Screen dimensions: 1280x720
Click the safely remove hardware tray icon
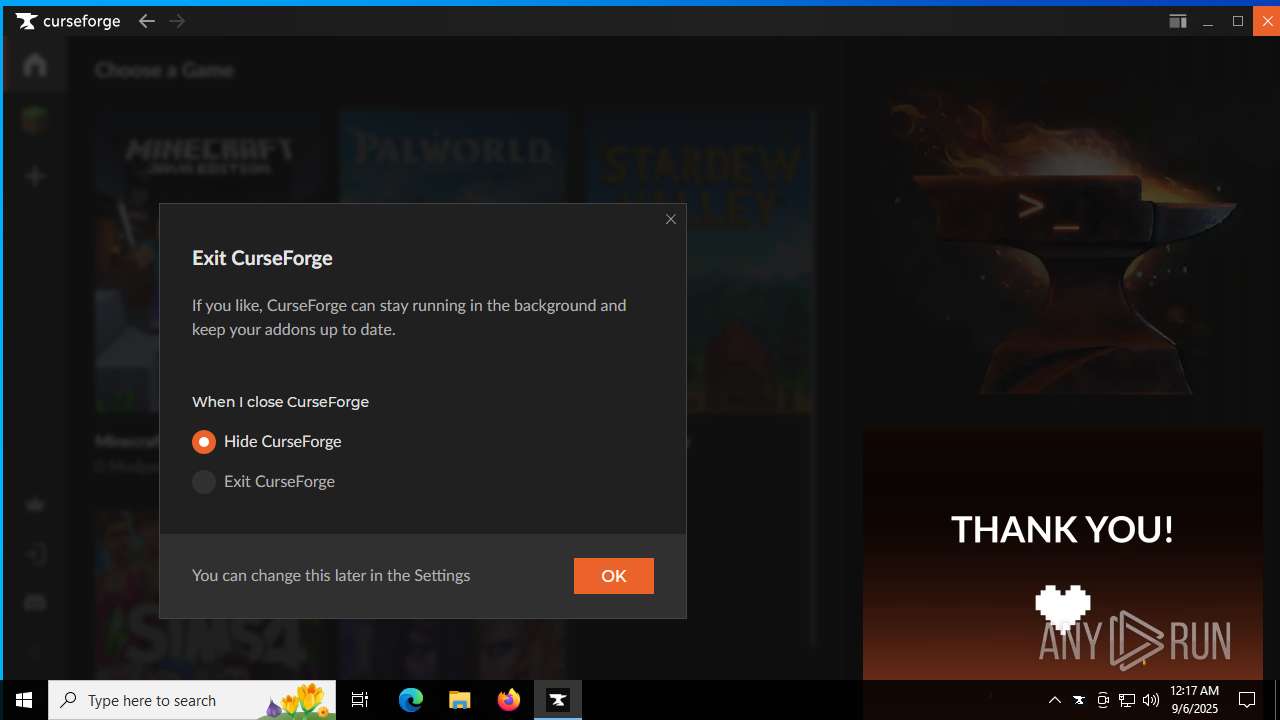coord(1103,700)
